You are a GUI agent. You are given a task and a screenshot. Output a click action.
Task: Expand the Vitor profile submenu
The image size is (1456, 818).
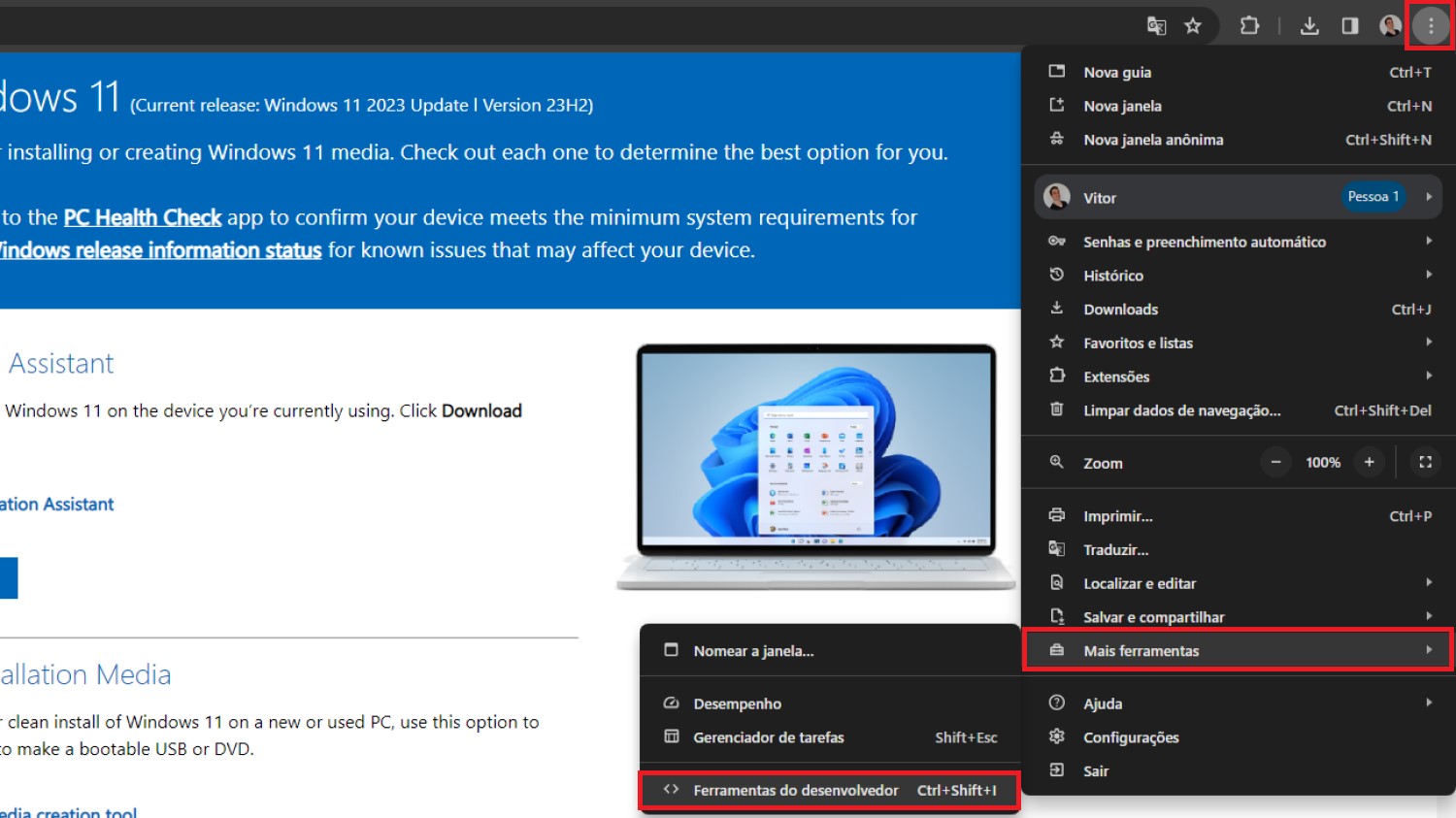tap(1239, 197)
